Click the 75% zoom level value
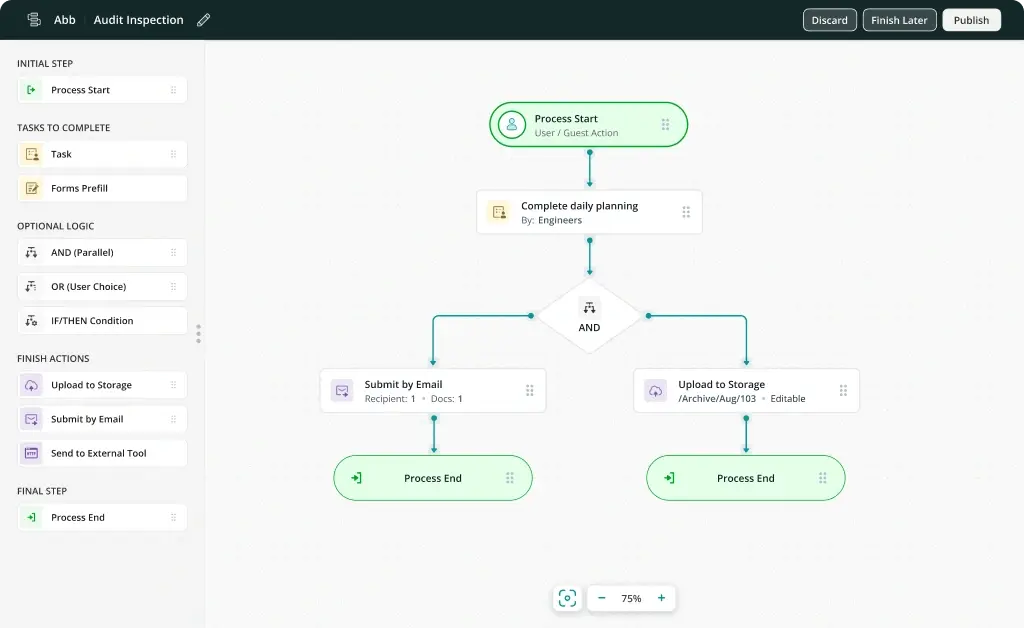Image resolution: width=1024 pixels, height=628 pixels. 631,598
